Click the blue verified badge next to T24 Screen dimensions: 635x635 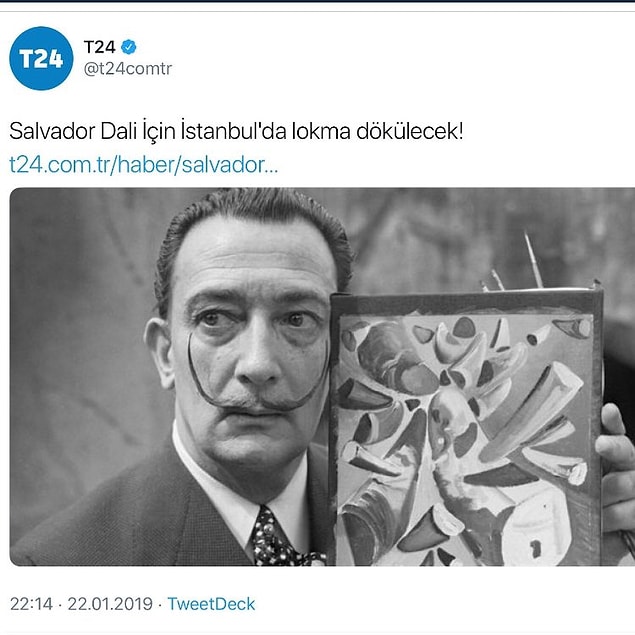pos(129,47)
